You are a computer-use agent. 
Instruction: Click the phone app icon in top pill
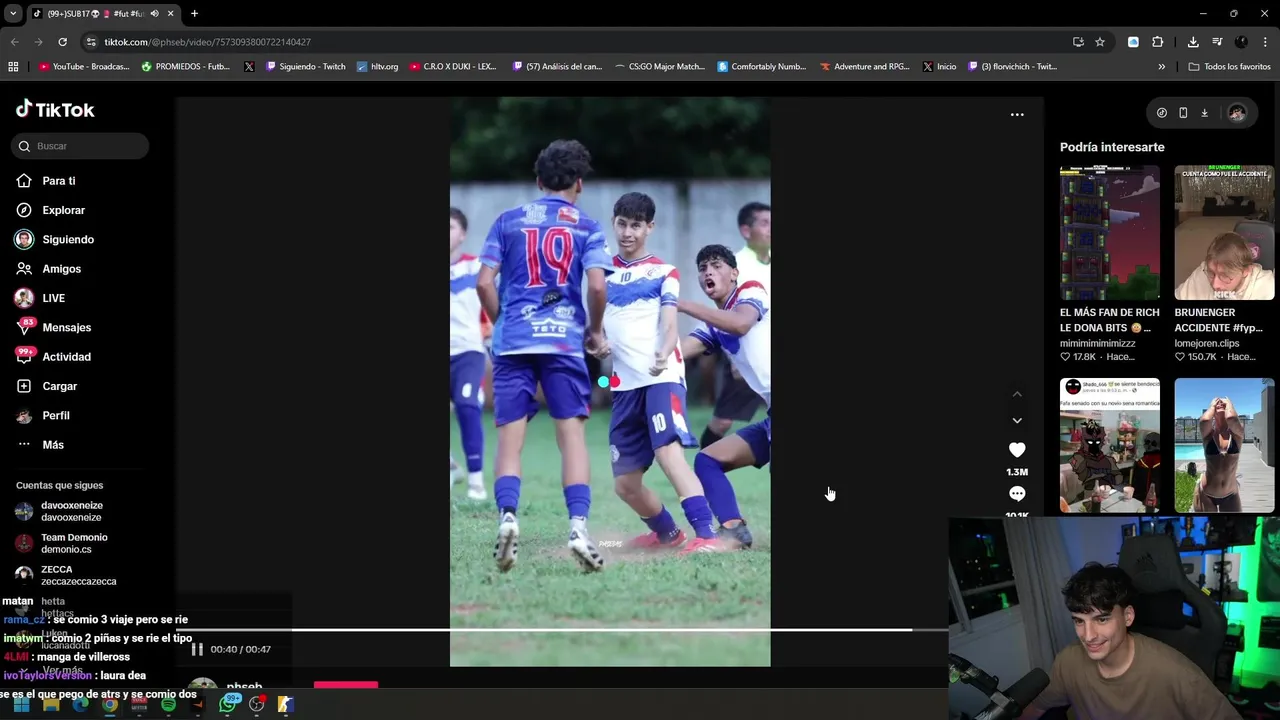(1183, 113)
